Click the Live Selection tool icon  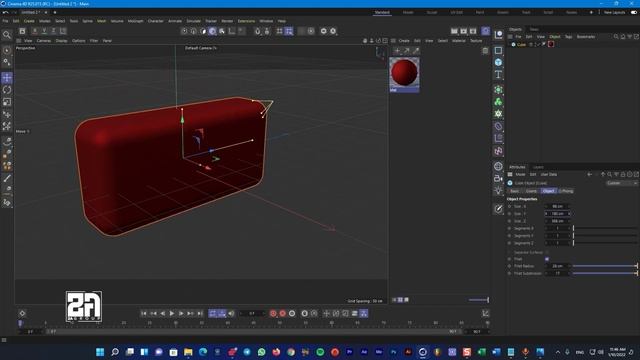pyautogui.click(x=7, y=50)
